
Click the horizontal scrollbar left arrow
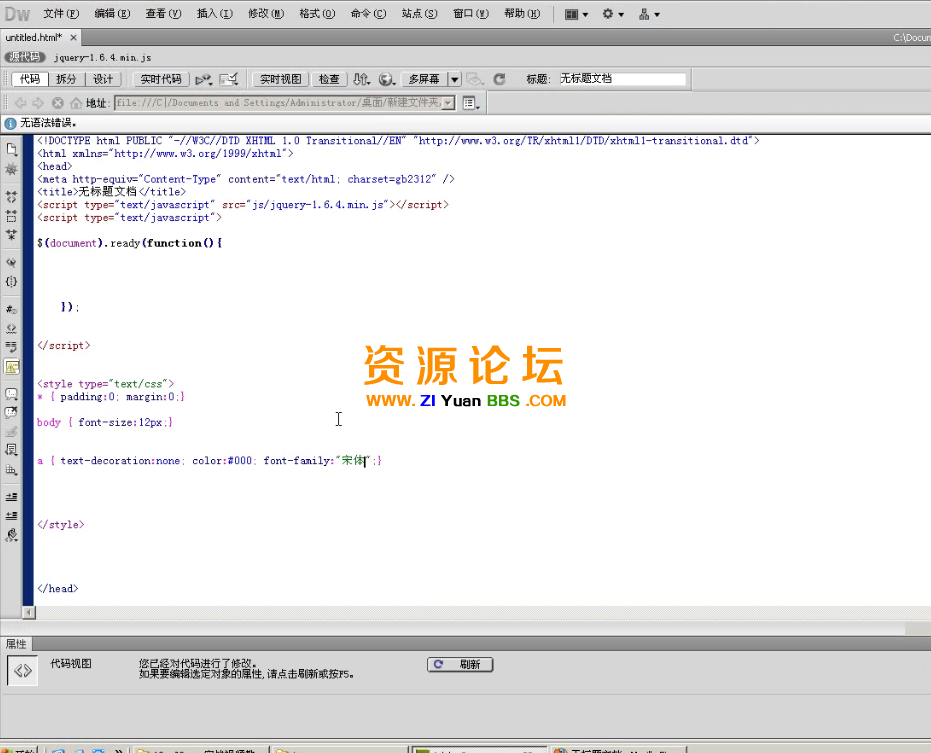[x=28, y=612]
